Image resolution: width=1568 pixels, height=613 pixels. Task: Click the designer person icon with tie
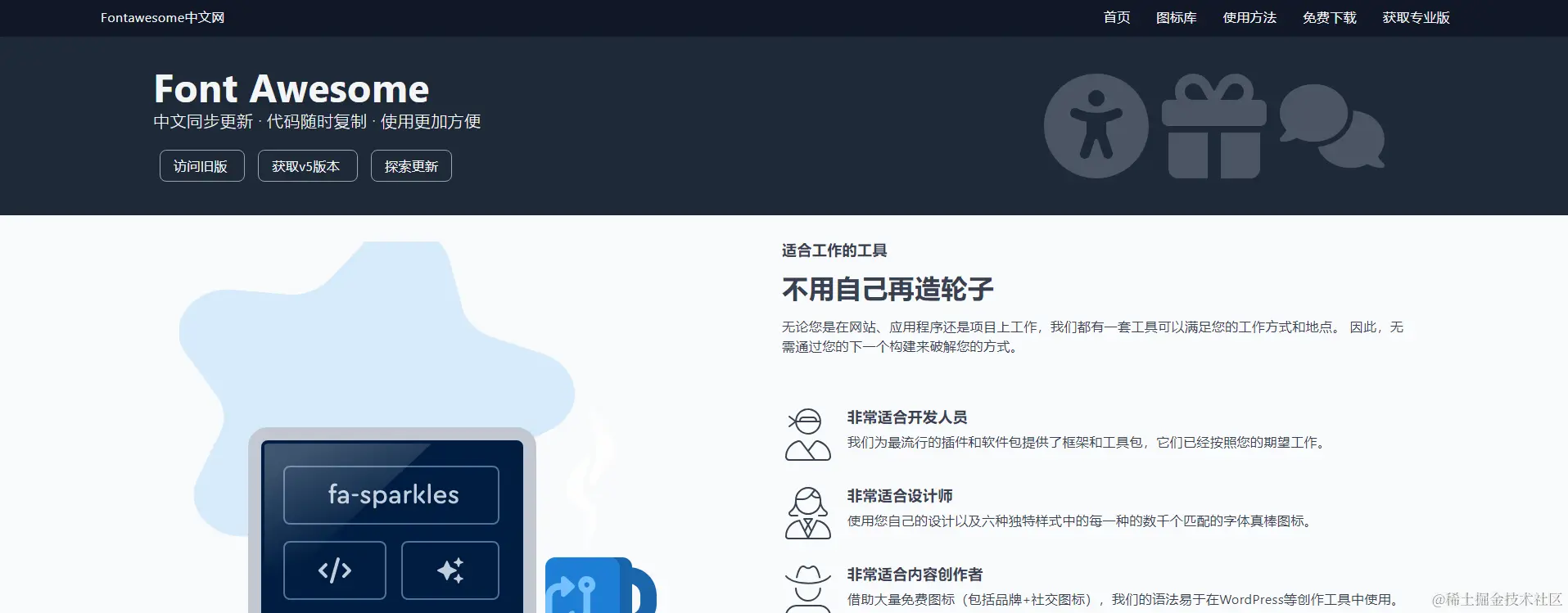coord(808,513)
